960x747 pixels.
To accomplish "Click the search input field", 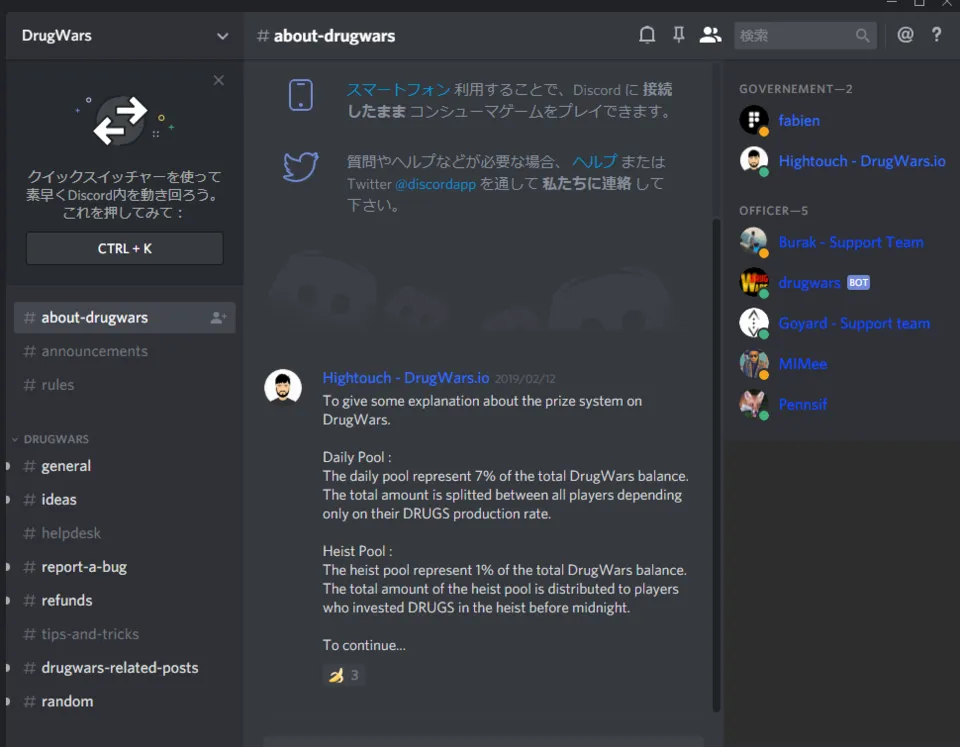I will (805, 36).
